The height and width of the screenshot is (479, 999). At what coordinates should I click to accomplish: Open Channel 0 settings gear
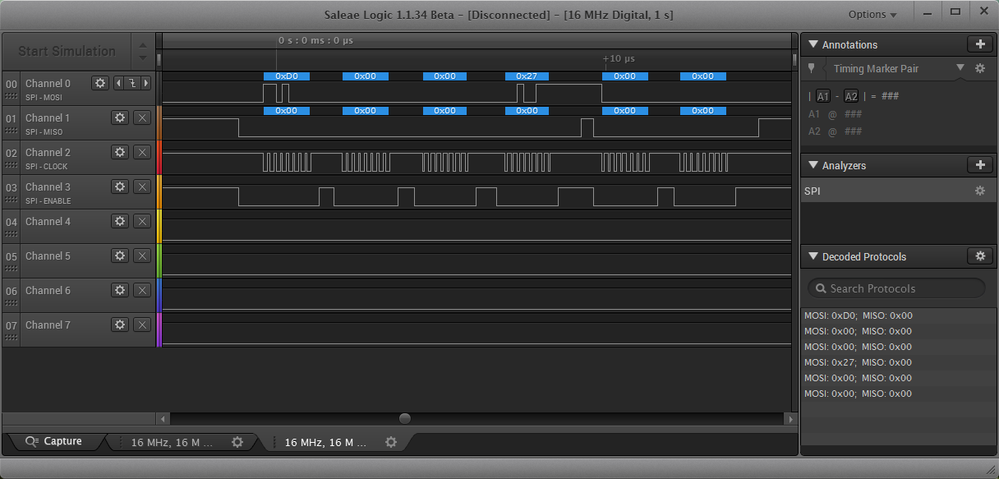tap(100, 83)
